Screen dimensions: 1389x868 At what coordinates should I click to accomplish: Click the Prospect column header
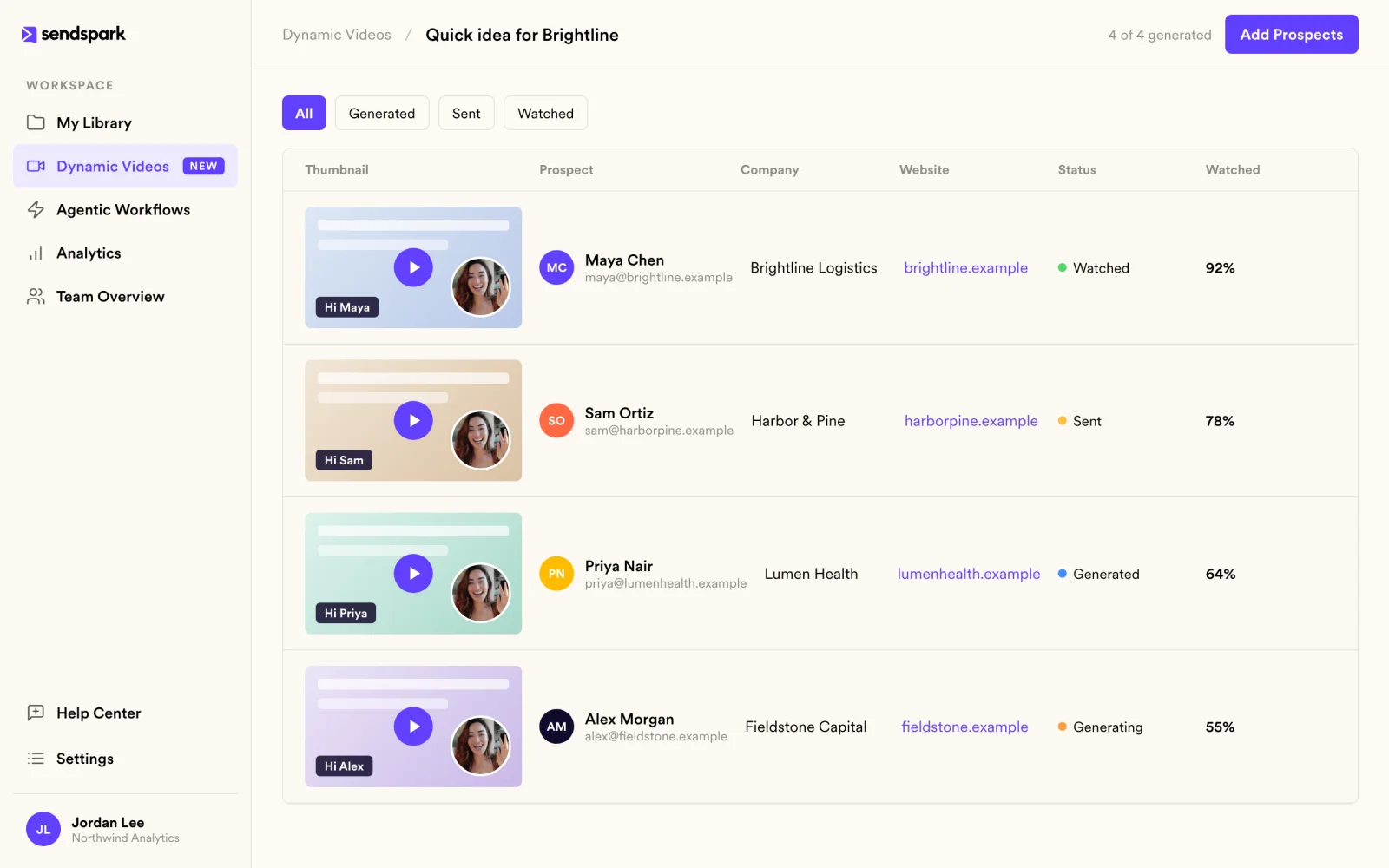(x=566, y=169)
